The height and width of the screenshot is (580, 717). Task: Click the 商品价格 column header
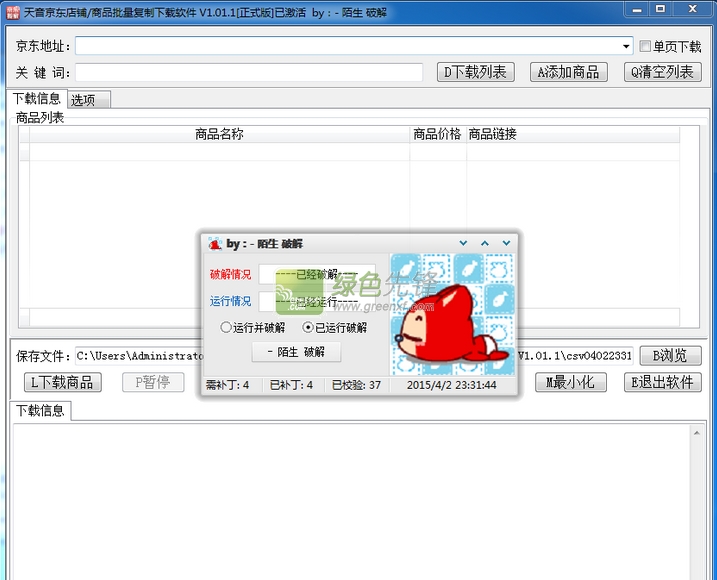[x=438, y=134]
